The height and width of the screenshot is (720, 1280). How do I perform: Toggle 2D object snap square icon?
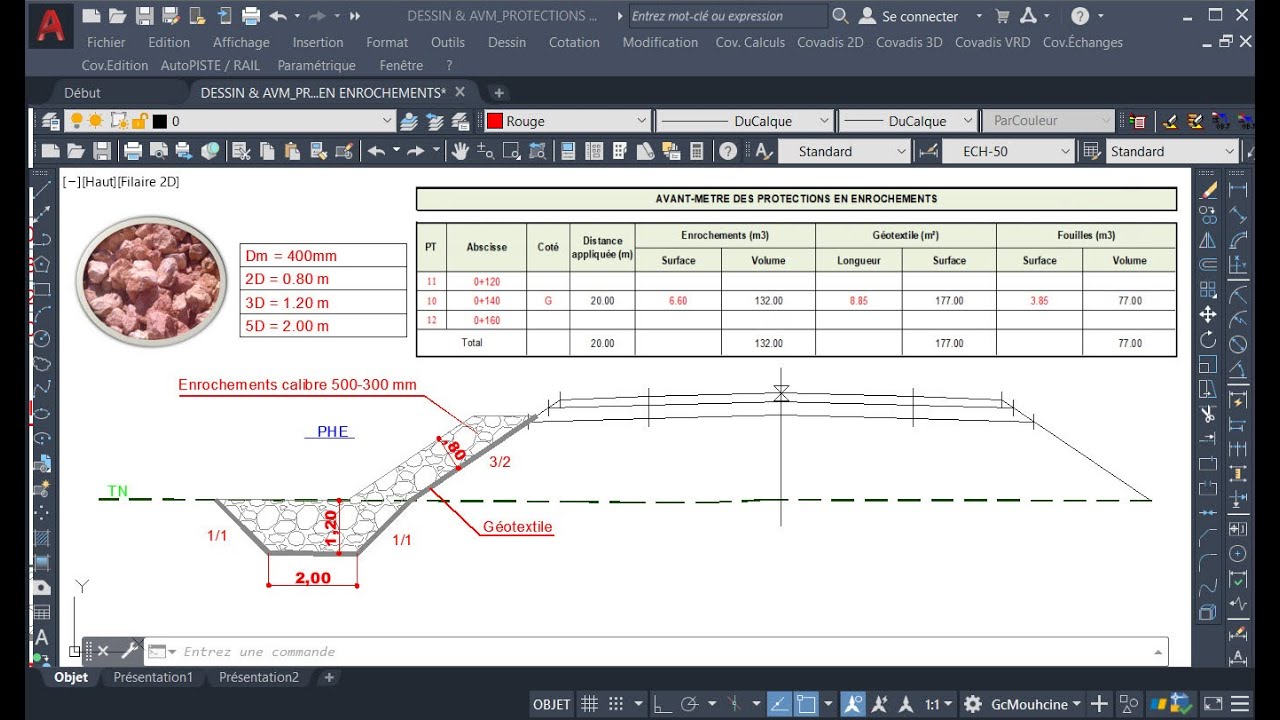click(806, 704)
